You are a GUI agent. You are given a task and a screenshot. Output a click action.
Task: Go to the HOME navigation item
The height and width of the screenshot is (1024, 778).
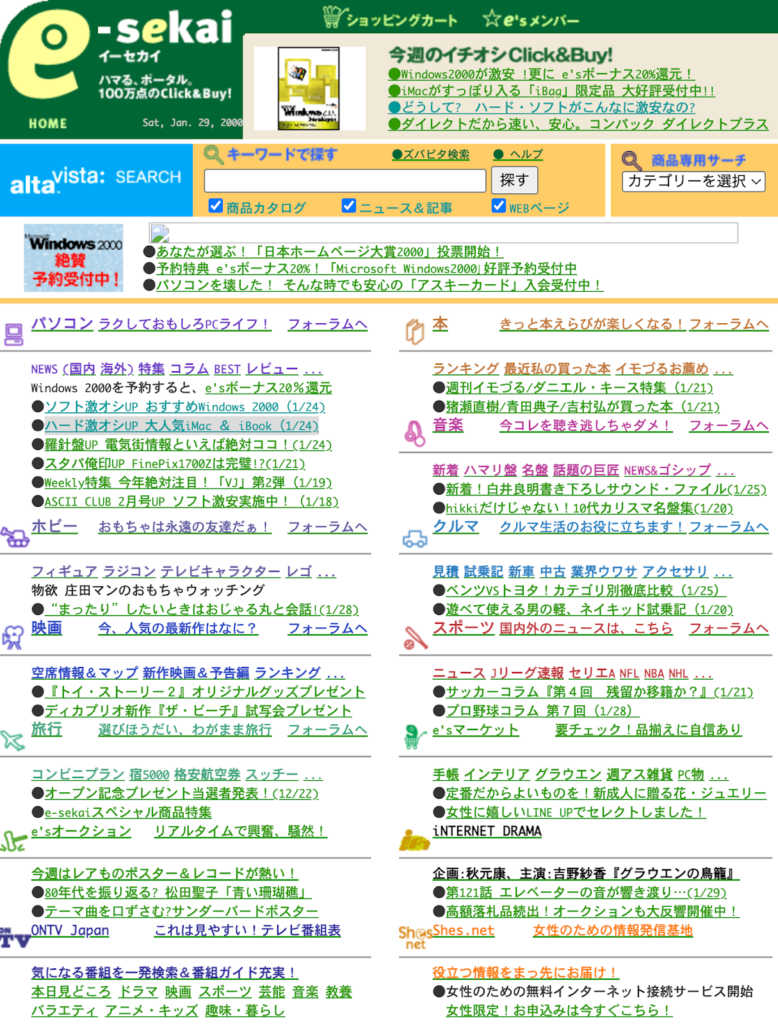point(48,124)
